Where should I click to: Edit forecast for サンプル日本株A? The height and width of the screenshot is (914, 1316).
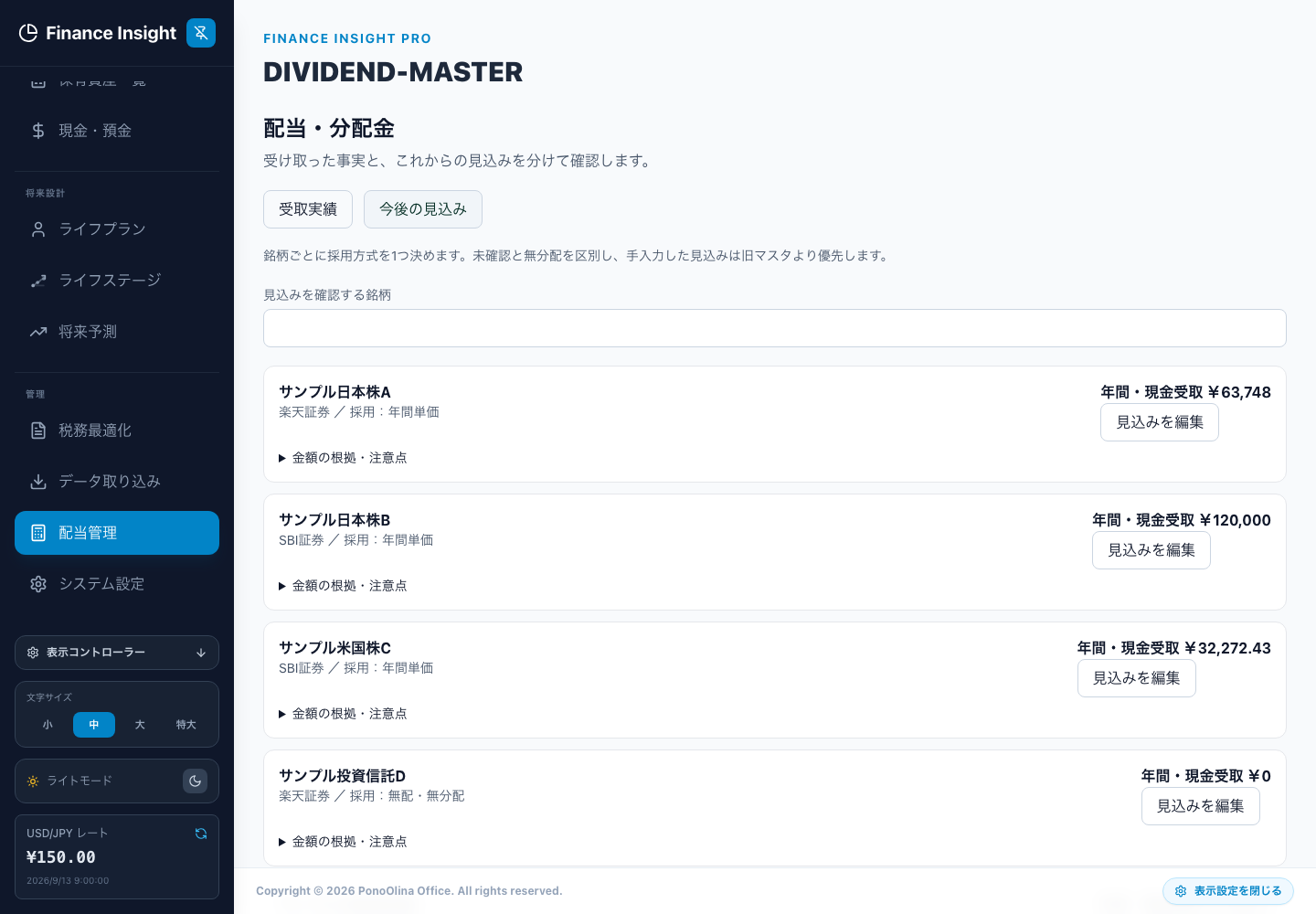pos(1160,422)
